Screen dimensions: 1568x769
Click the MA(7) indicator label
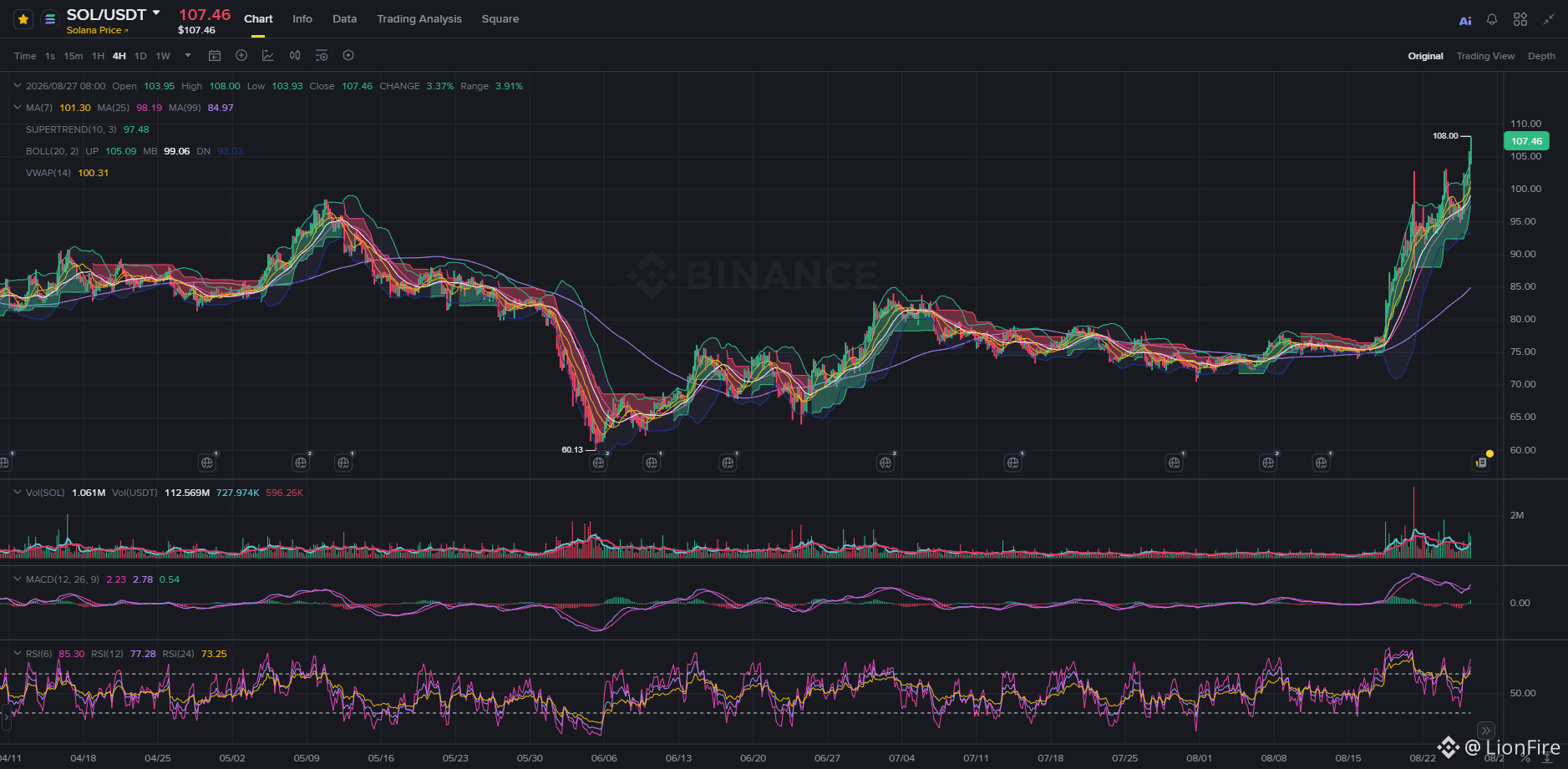39,108
